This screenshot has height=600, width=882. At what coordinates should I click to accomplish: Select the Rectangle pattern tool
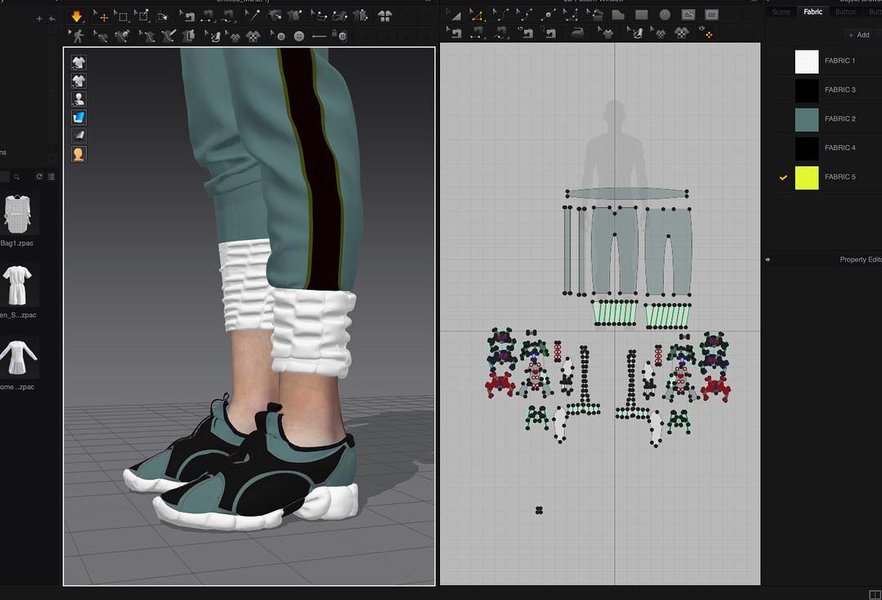(641, 16)
